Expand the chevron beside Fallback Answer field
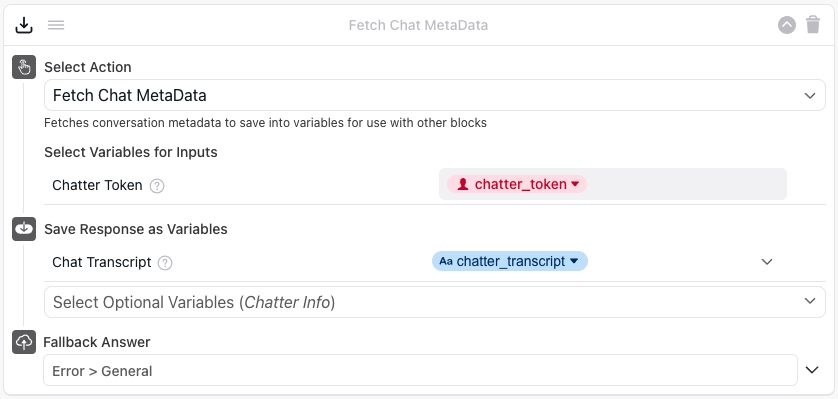The image size is (838, 399). [812, 370]
